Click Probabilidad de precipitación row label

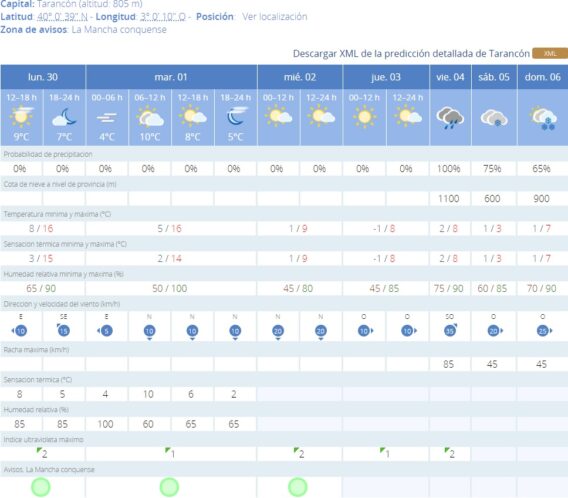click(48, 154)
